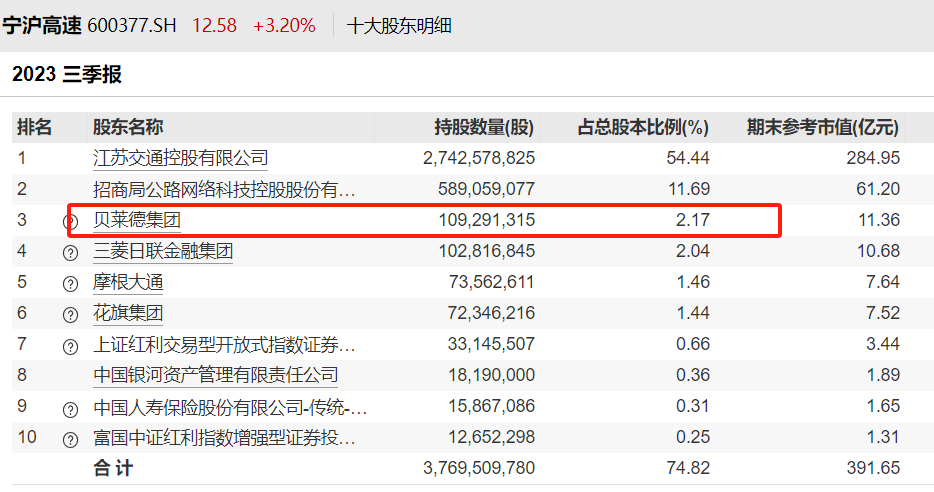Click the 股东名称 column header

coord(128,127)
